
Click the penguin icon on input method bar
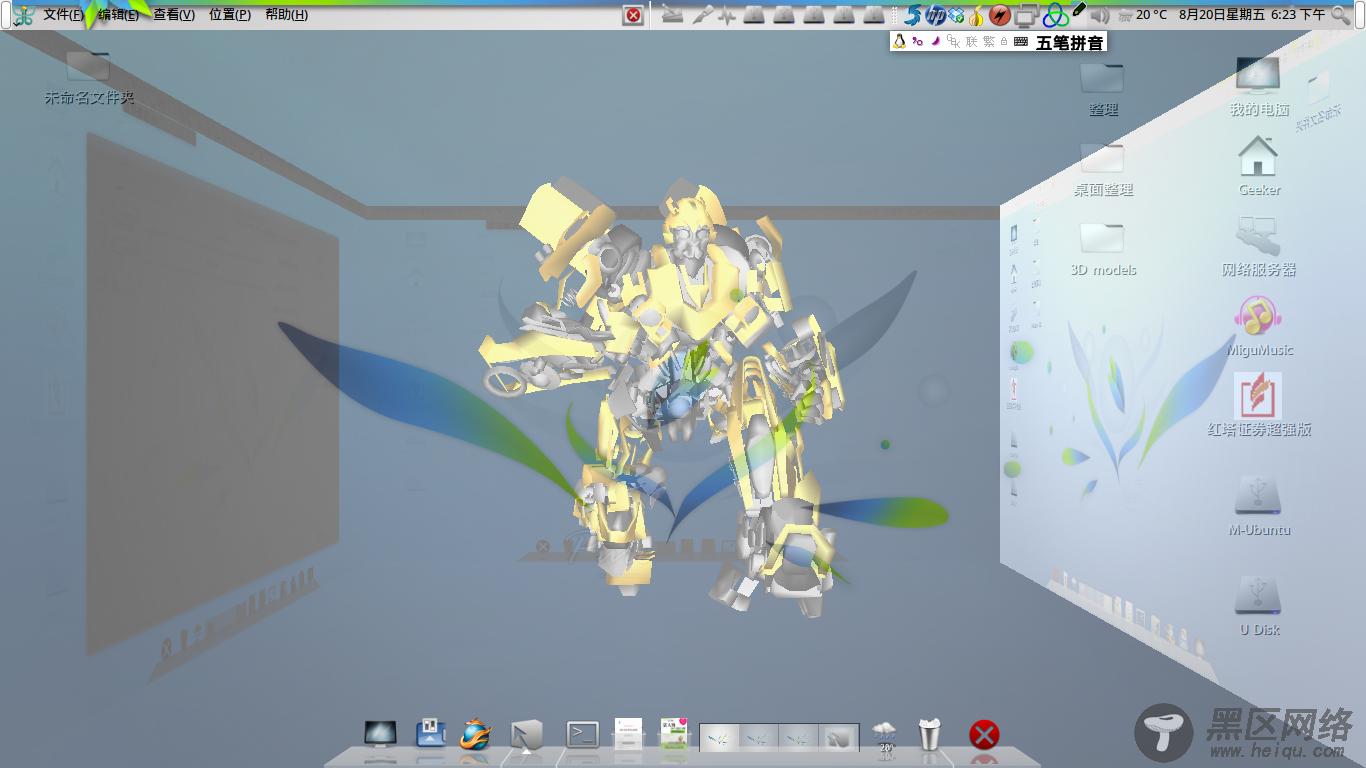[x=899, y=41]
